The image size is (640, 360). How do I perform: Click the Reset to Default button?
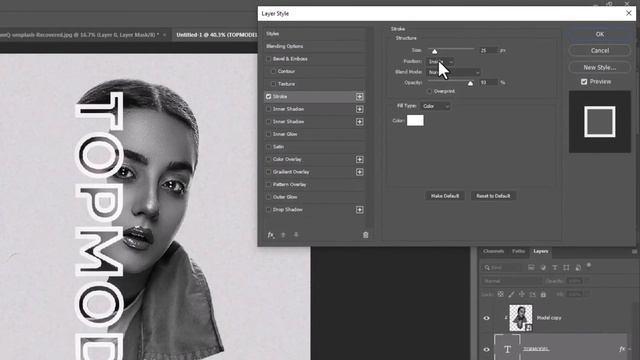pos(493,196)
